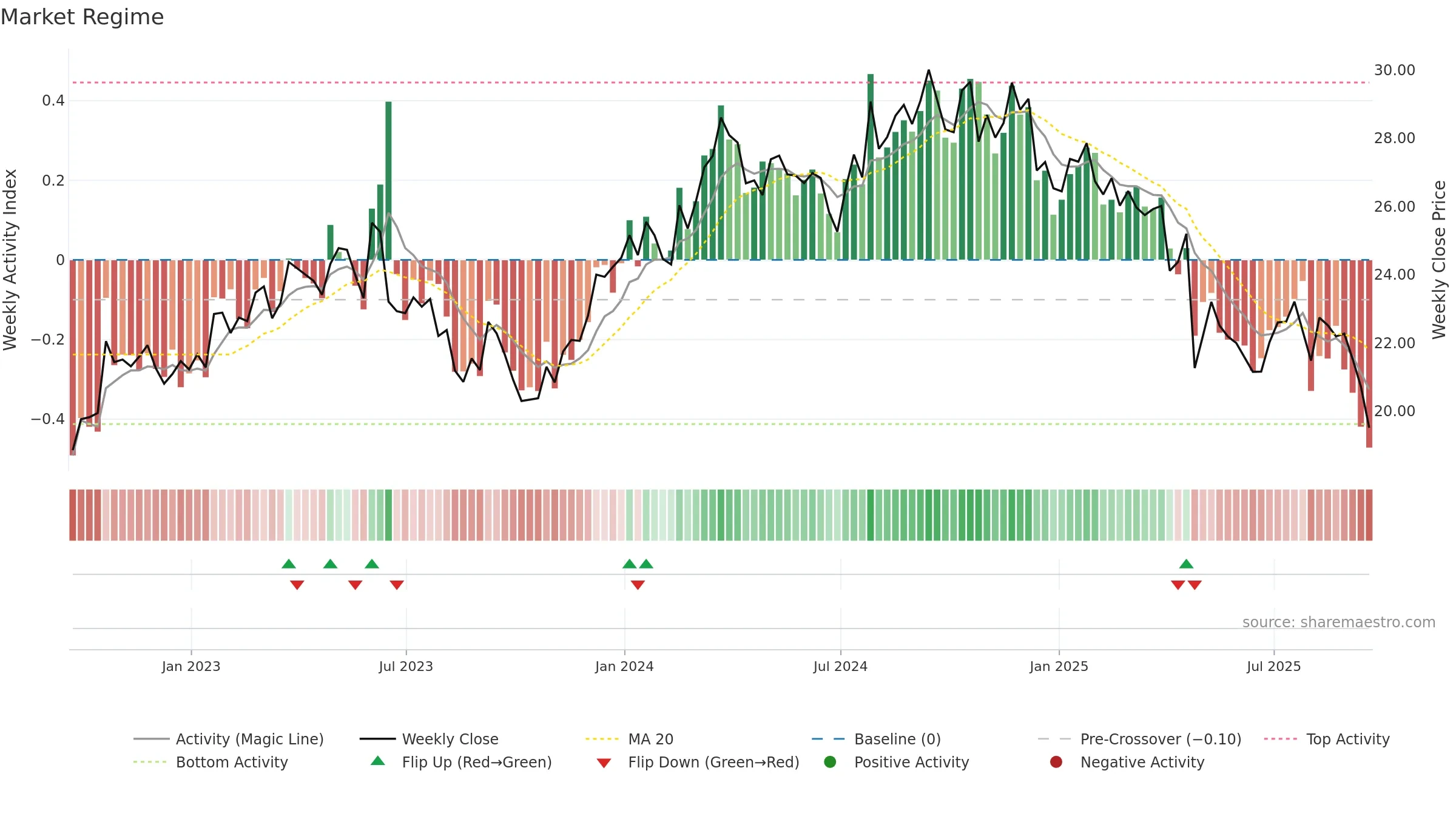Click the final red cell of the regime heat strip

(x=1369, y=515)
